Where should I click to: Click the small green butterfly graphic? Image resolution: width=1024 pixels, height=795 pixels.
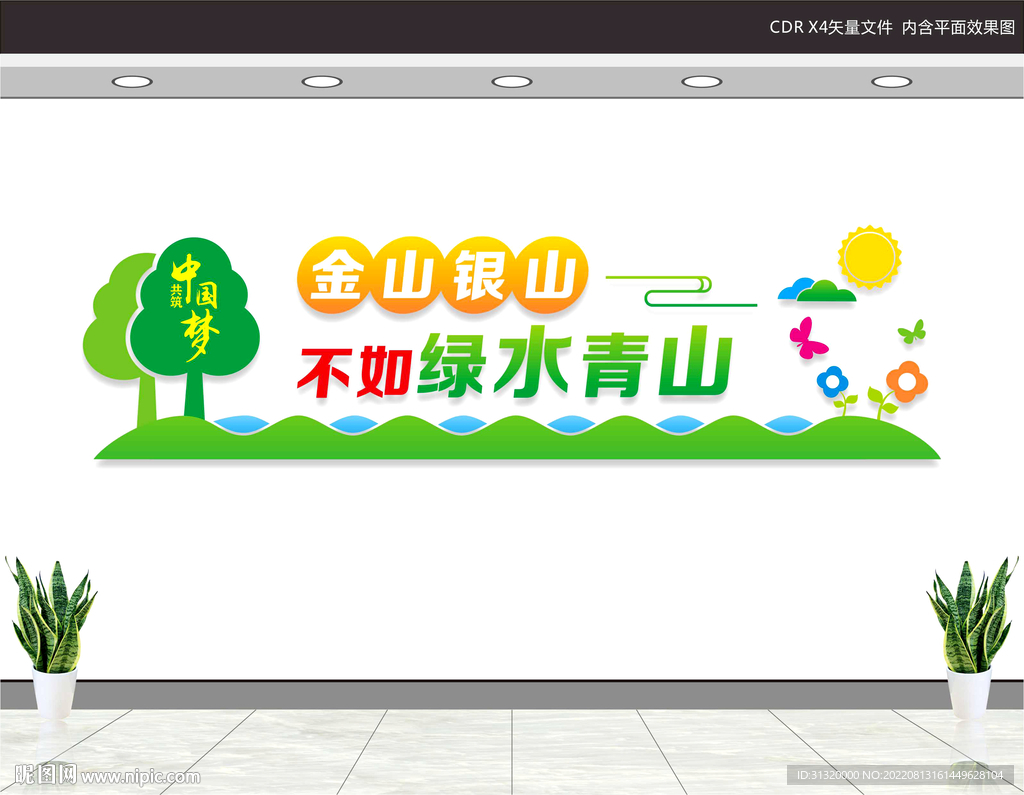912,332
